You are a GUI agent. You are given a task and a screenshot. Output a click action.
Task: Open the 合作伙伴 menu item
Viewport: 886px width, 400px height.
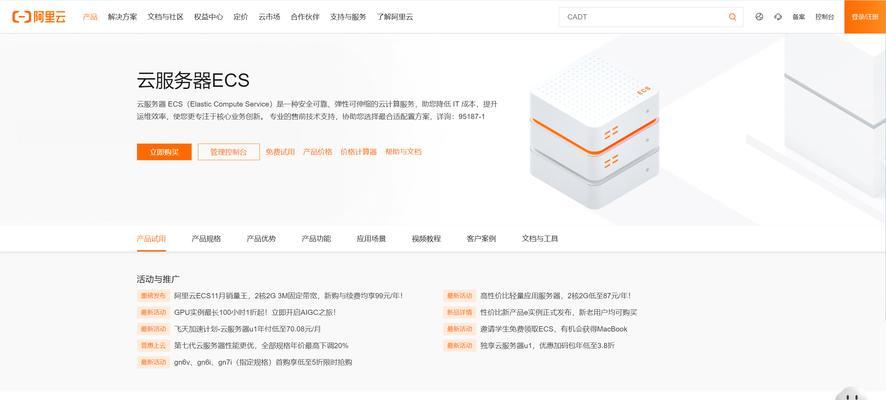(x=305, y=17)
